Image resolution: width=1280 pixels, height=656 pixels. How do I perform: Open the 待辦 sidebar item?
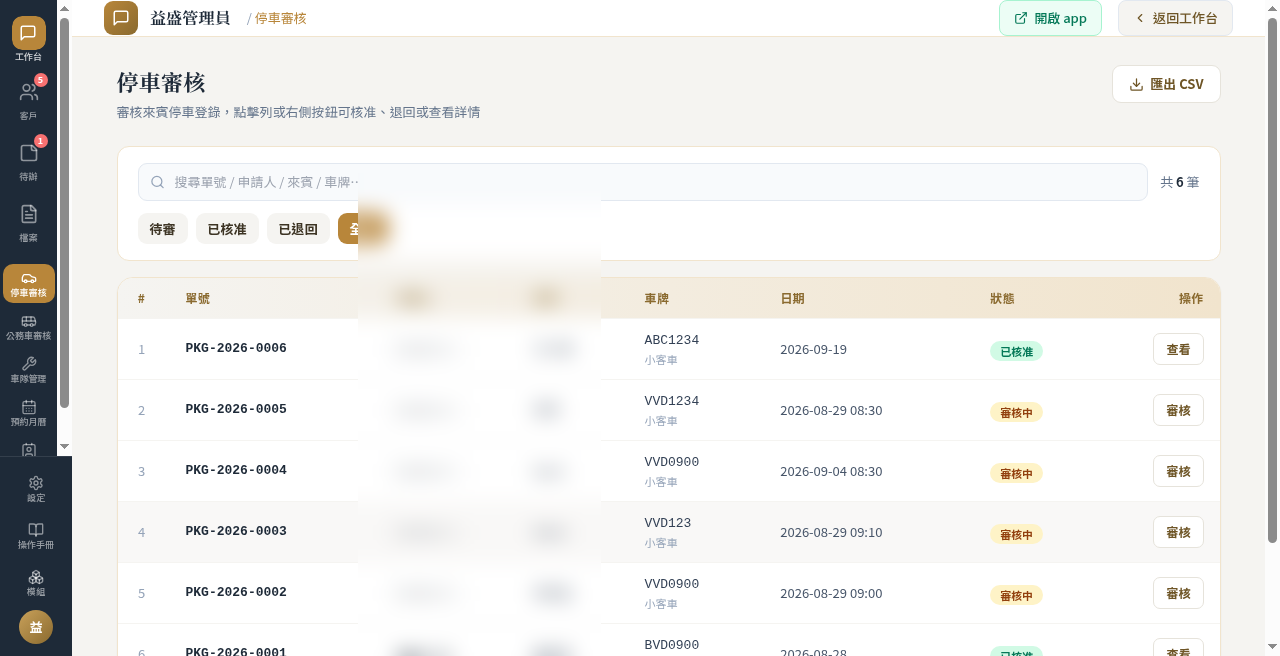tap(28, 160)
